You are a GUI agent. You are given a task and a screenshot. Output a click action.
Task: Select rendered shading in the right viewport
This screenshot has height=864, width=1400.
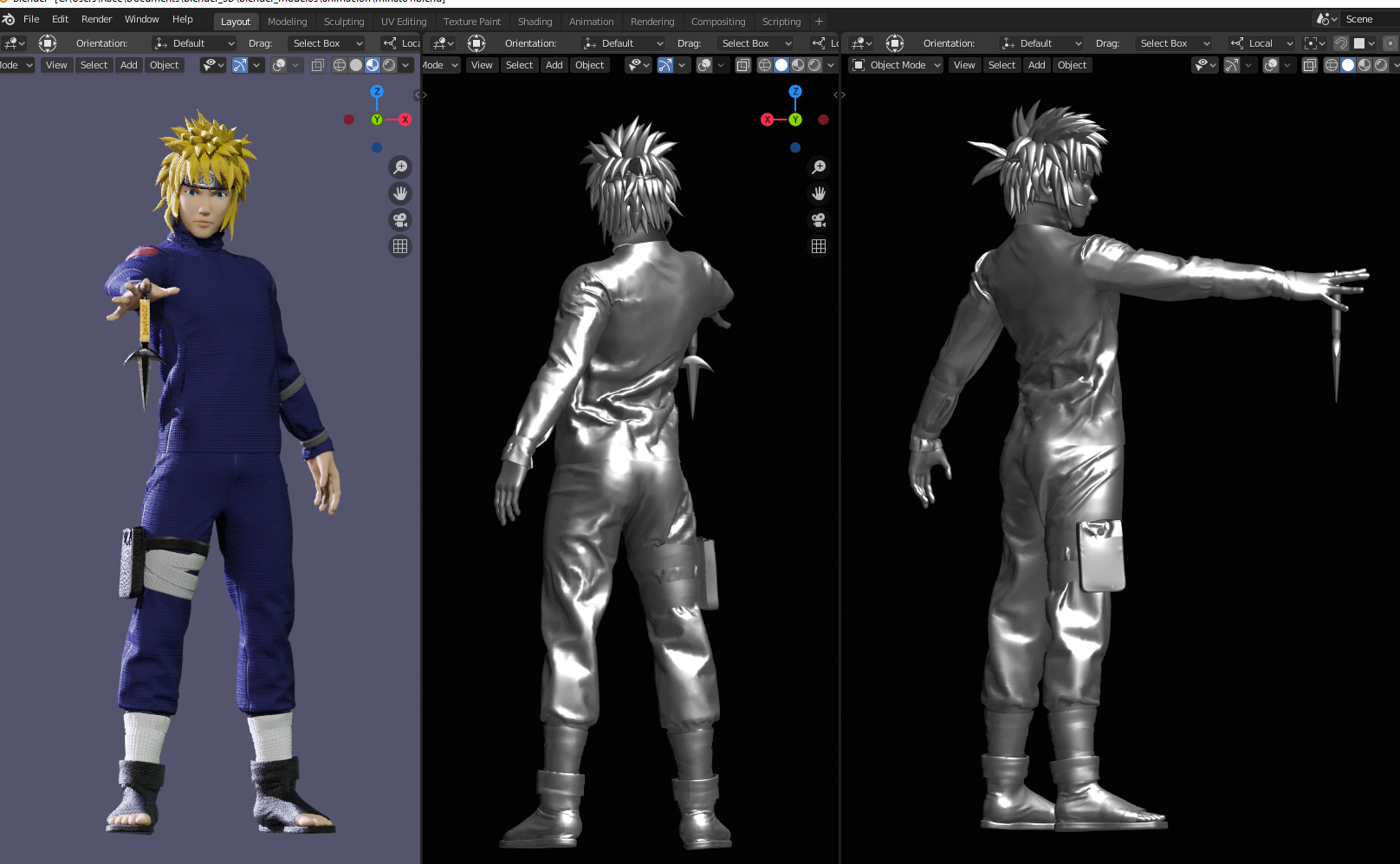[1381, 65]
